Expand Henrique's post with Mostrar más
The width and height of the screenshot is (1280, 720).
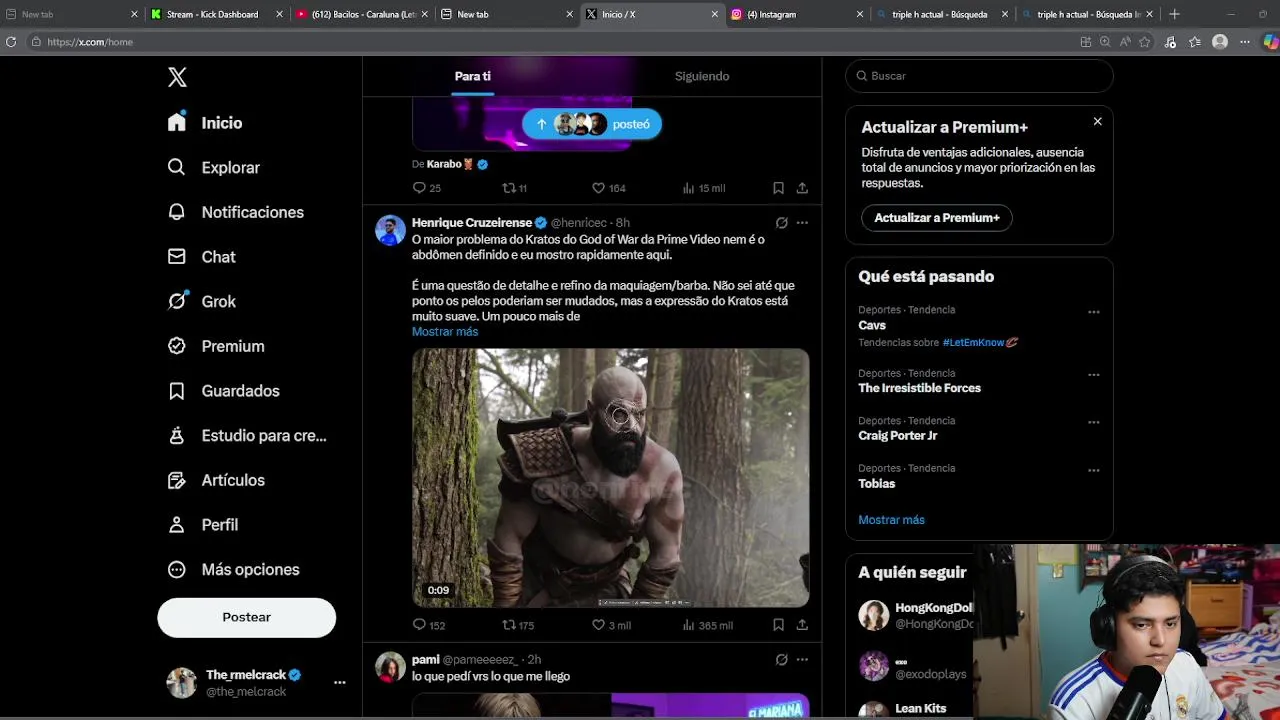click(x=445, y=332)
